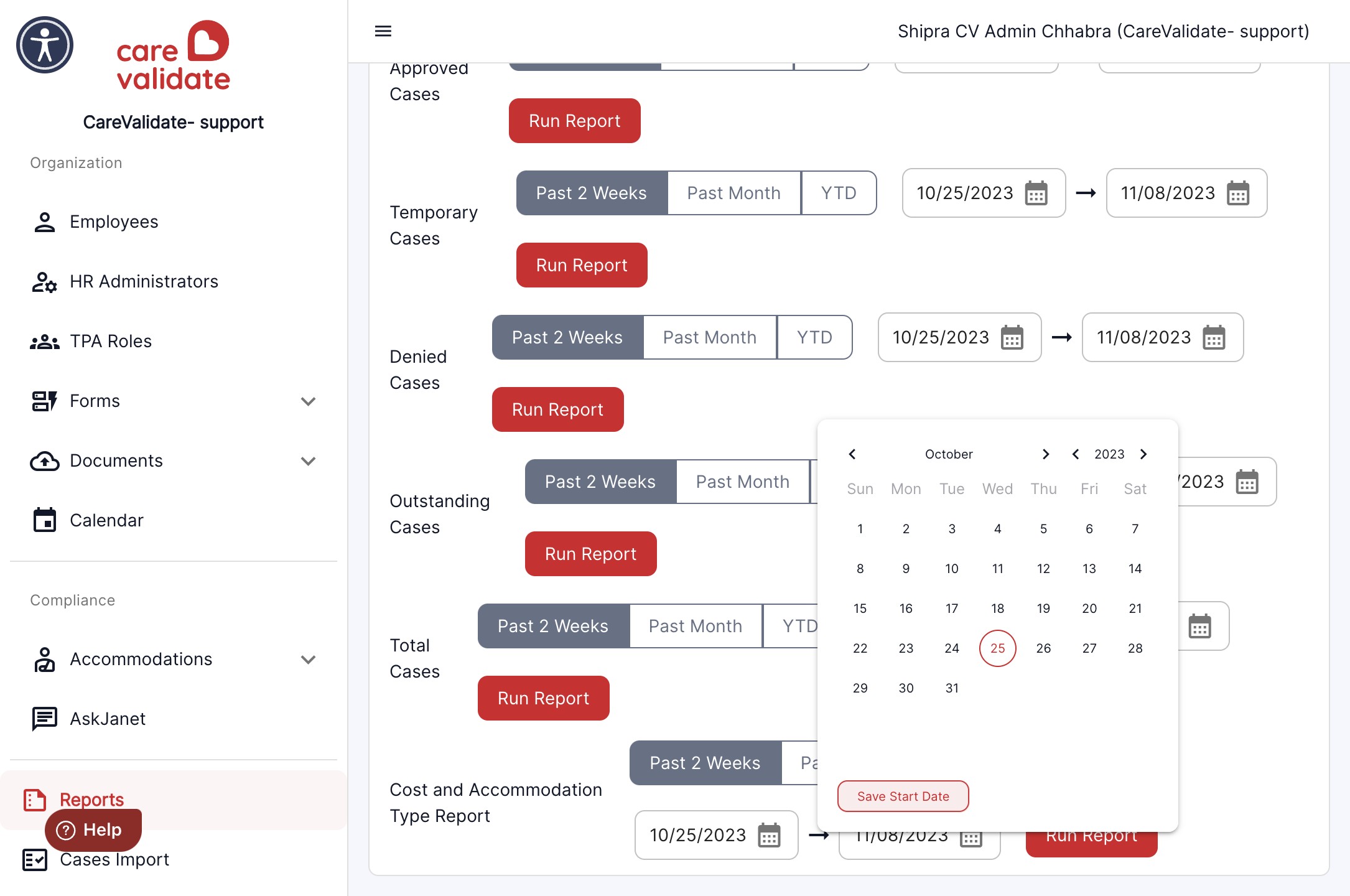Select Past 2 Weeks for Denied Cases
Viewport: 1350px width, 896px height.
tap(567, 338)
